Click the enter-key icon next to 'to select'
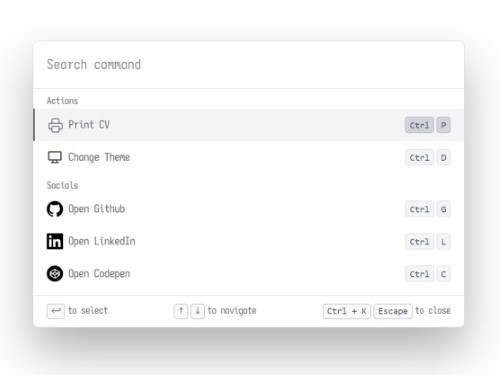 point(56,311)
